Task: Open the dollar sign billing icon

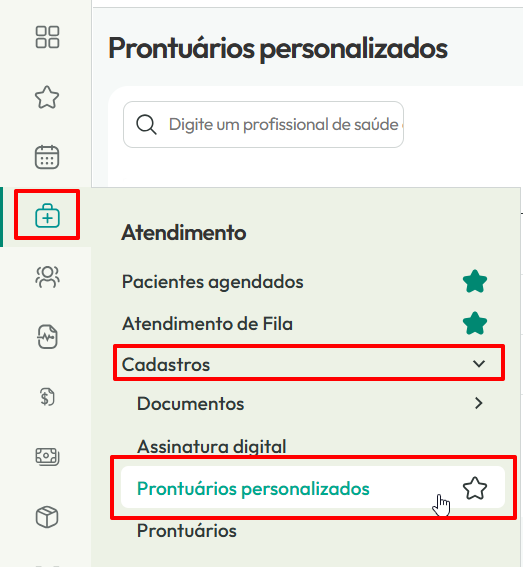Action: (47, 397)
